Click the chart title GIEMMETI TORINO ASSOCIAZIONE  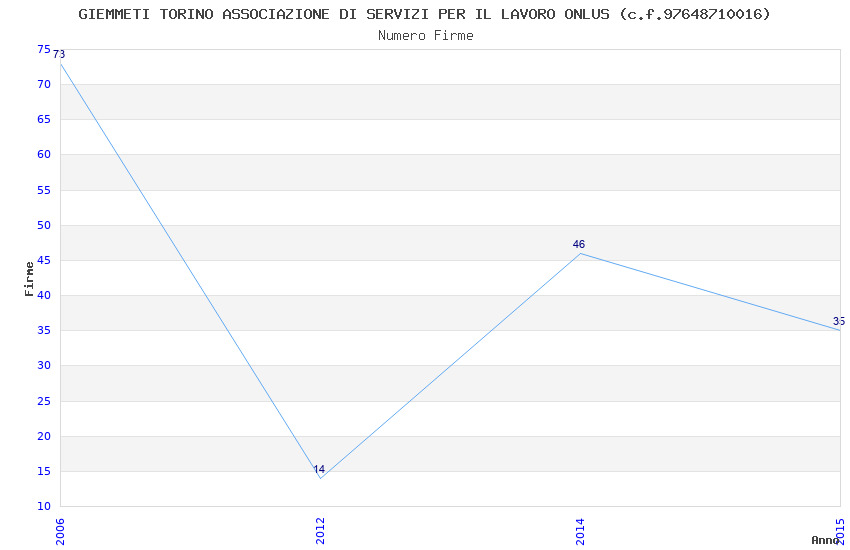click(424, 14)
